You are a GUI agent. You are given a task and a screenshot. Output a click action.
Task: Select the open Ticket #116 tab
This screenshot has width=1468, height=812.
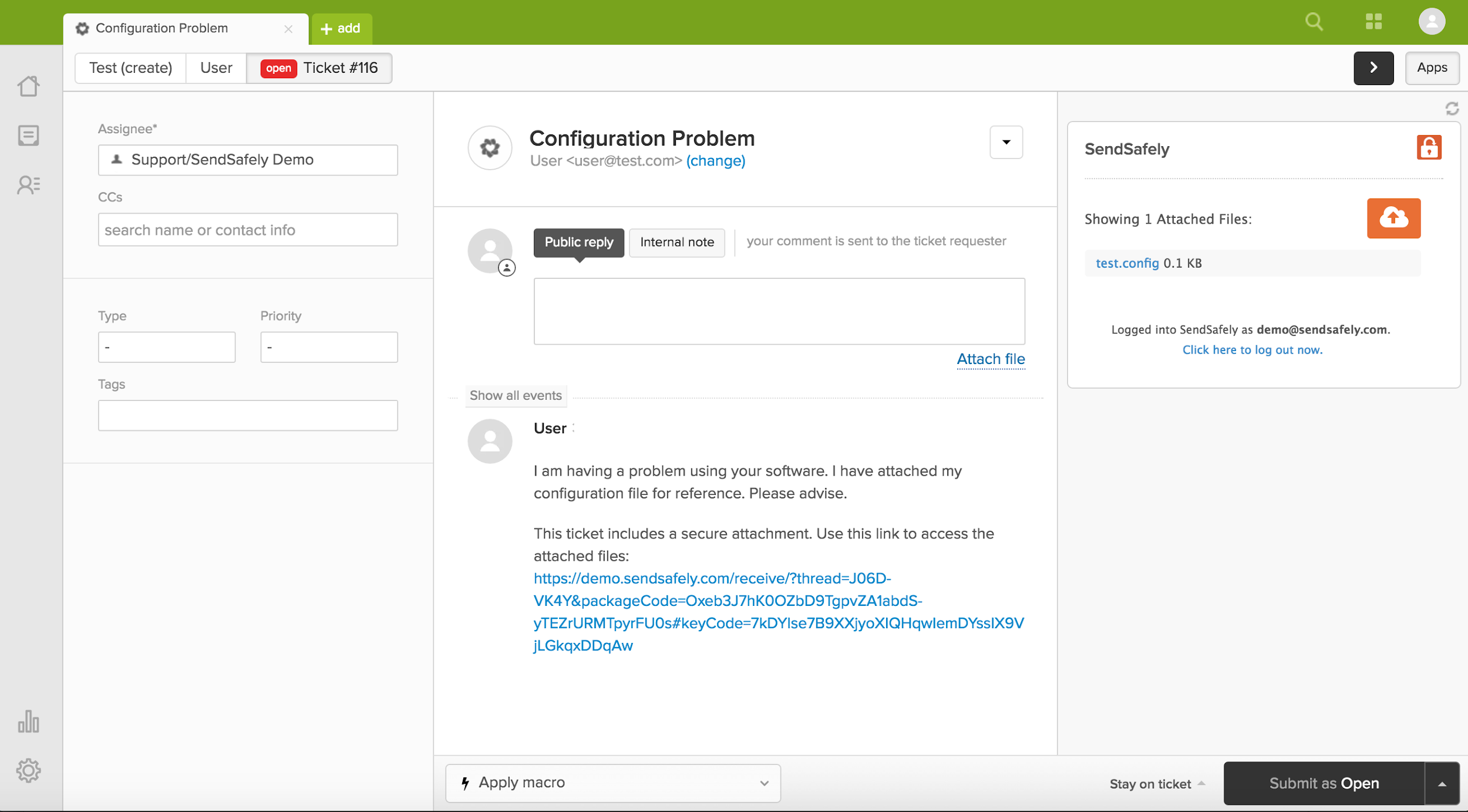pyautogui.click(x=319, y=68)
